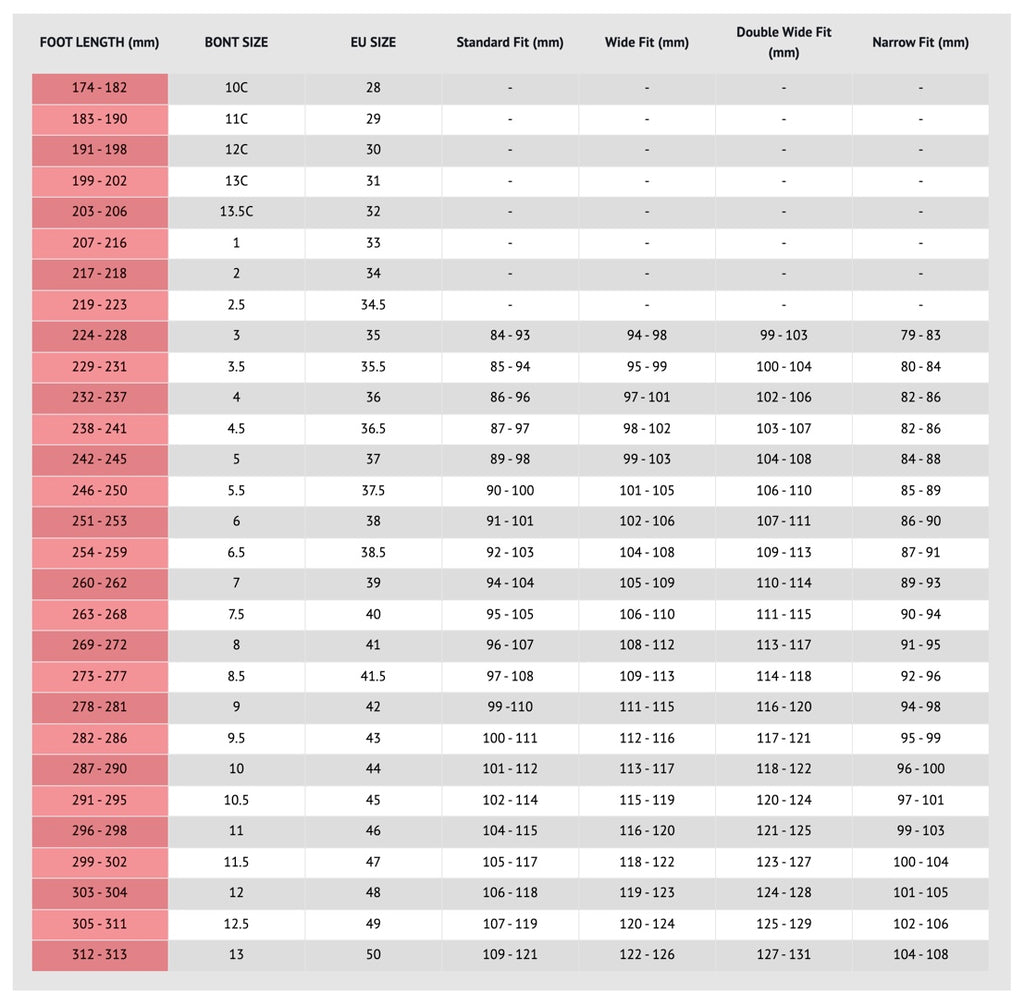
Task: Click the EU SIZE column header
Action: [x=373, y=43]
